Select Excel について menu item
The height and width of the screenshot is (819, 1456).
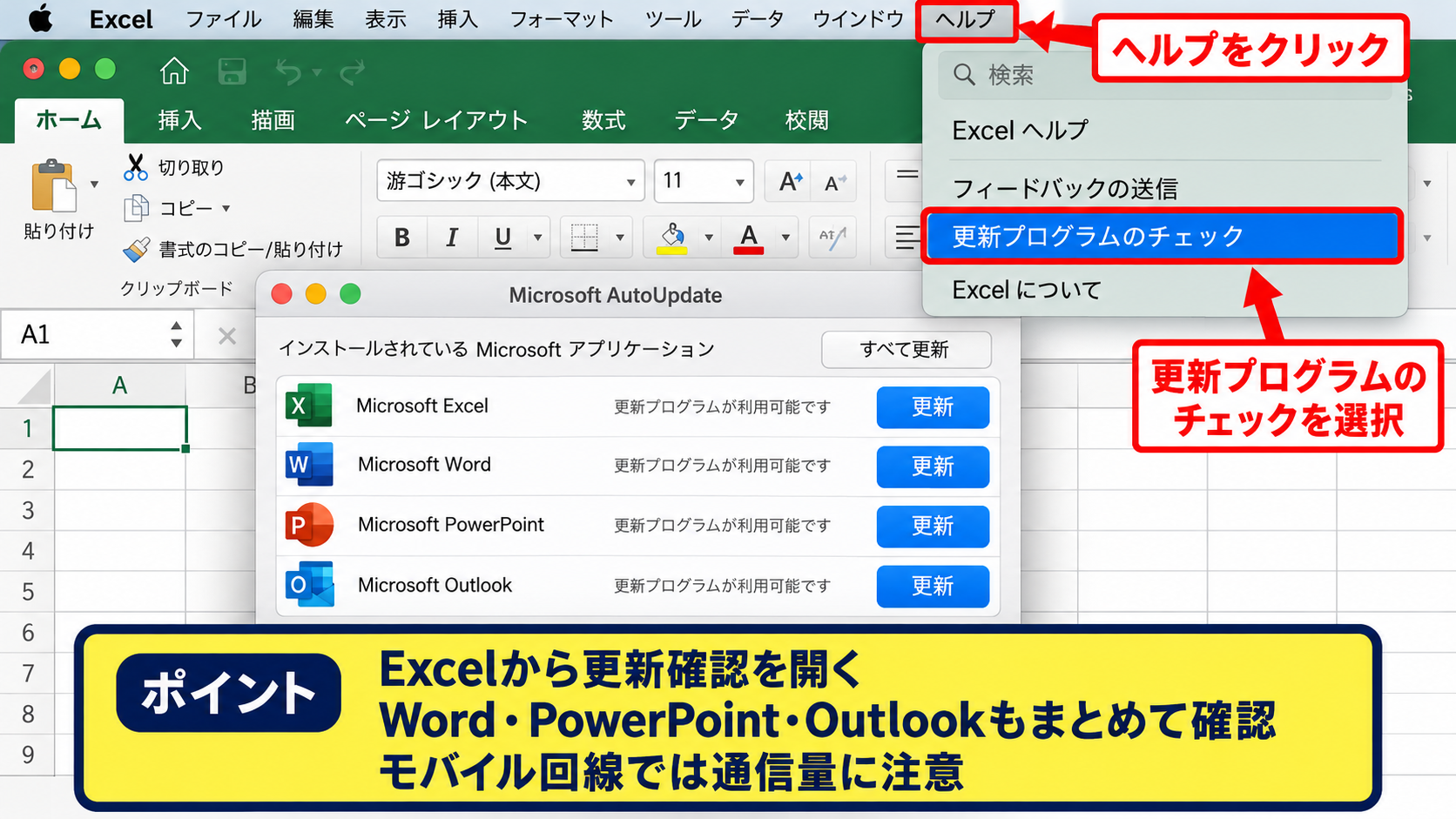coord(1027,290)
